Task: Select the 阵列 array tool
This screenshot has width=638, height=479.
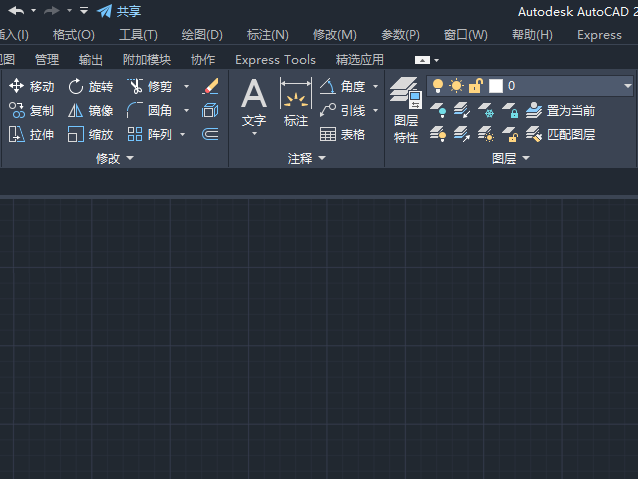Action: (149, 134)
